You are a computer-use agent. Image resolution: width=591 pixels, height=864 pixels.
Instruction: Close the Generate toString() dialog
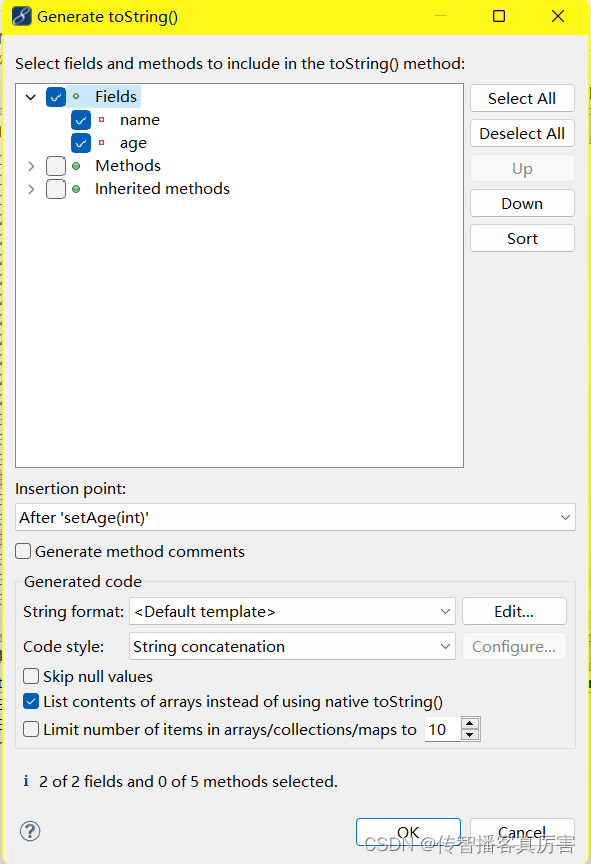click(x=558, y=16)
